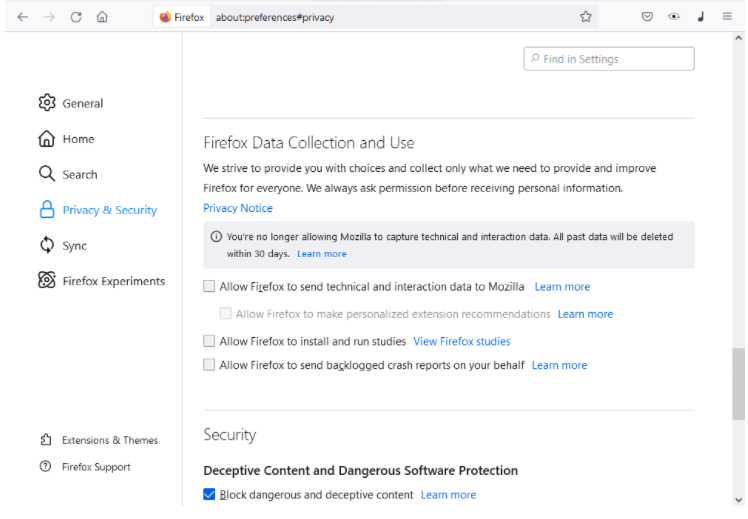This screenshot has height=519, width=748.
Task: Click the Security section heading
Action: [229, 435]
